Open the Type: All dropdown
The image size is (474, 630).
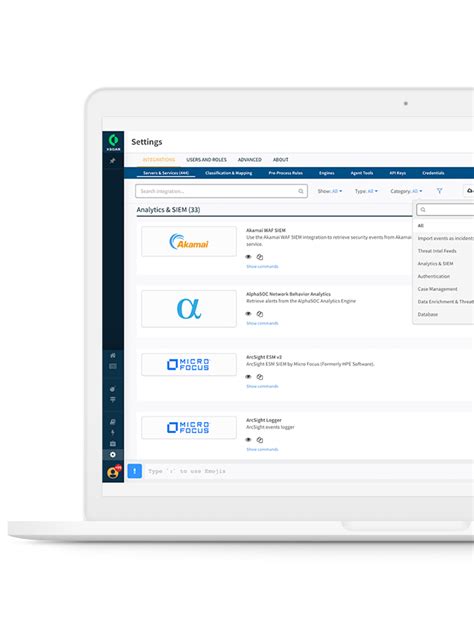point(366,191)
